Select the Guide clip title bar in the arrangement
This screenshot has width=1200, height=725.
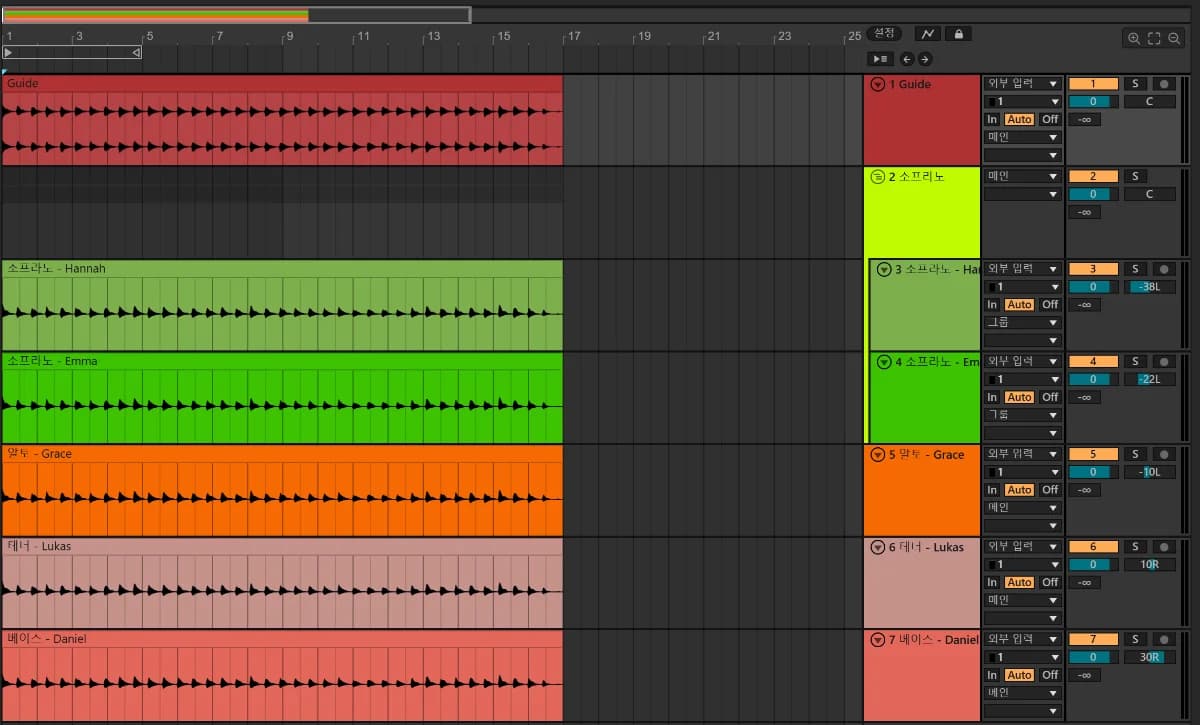coord(282,84)
